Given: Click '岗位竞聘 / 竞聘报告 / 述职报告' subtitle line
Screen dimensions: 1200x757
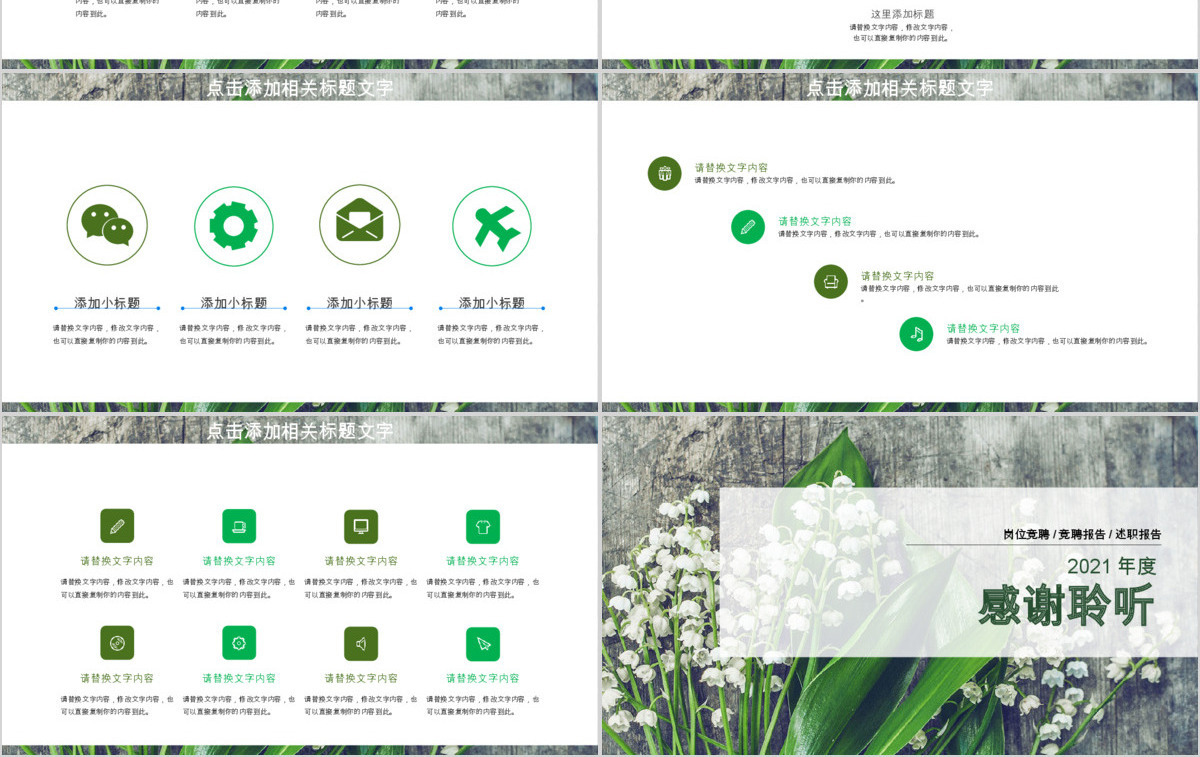Looking at the screenshot, I should pyautogui.click(x=1083, y=535).
